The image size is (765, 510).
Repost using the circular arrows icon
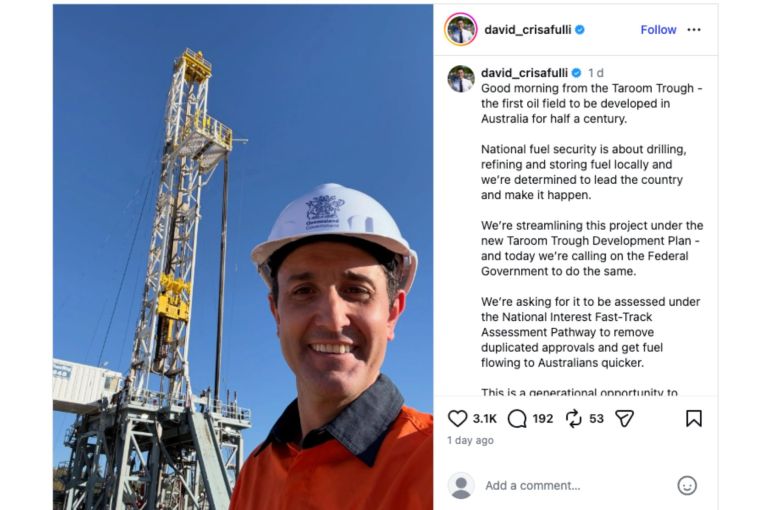(x=573, y=418)
